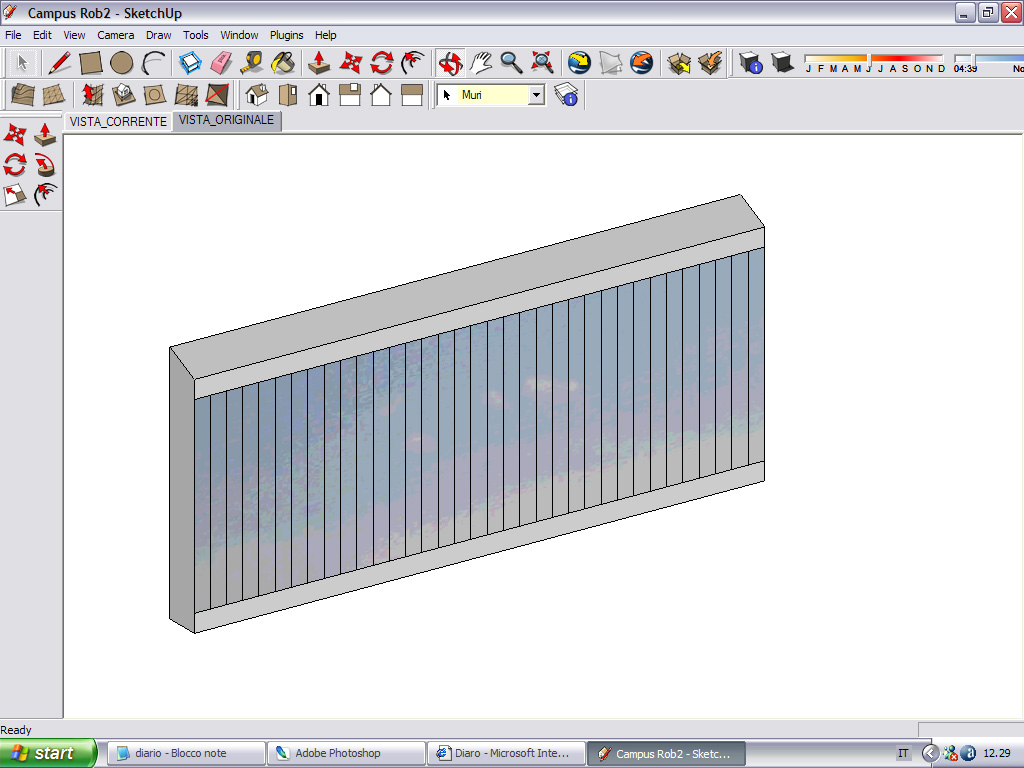Viewport: 1024px width, 768px height.
Task: Select the Pan hand tool
Action: click(x=481, y=63)
